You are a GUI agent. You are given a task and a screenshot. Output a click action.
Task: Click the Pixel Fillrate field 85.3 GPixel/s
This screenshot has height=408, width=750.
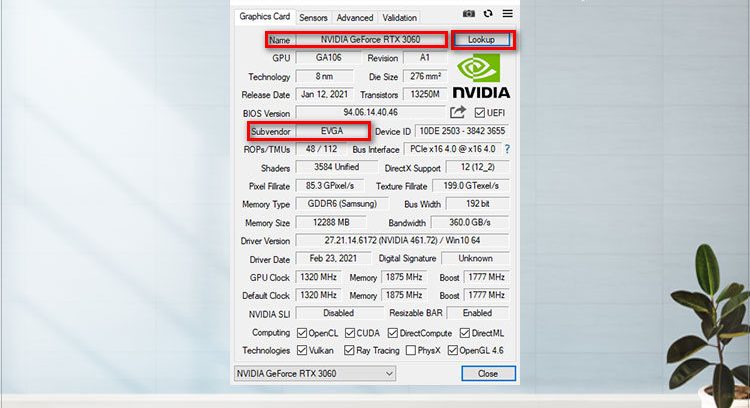(330, 185)
